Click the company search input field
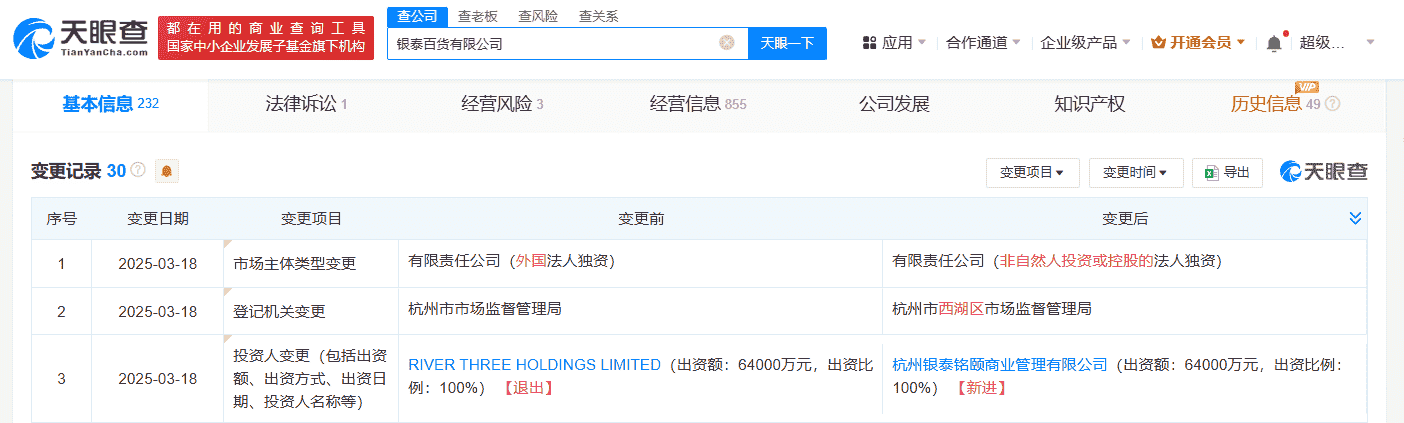Screen dimensions: 1404x423 (x=550, y=43)
